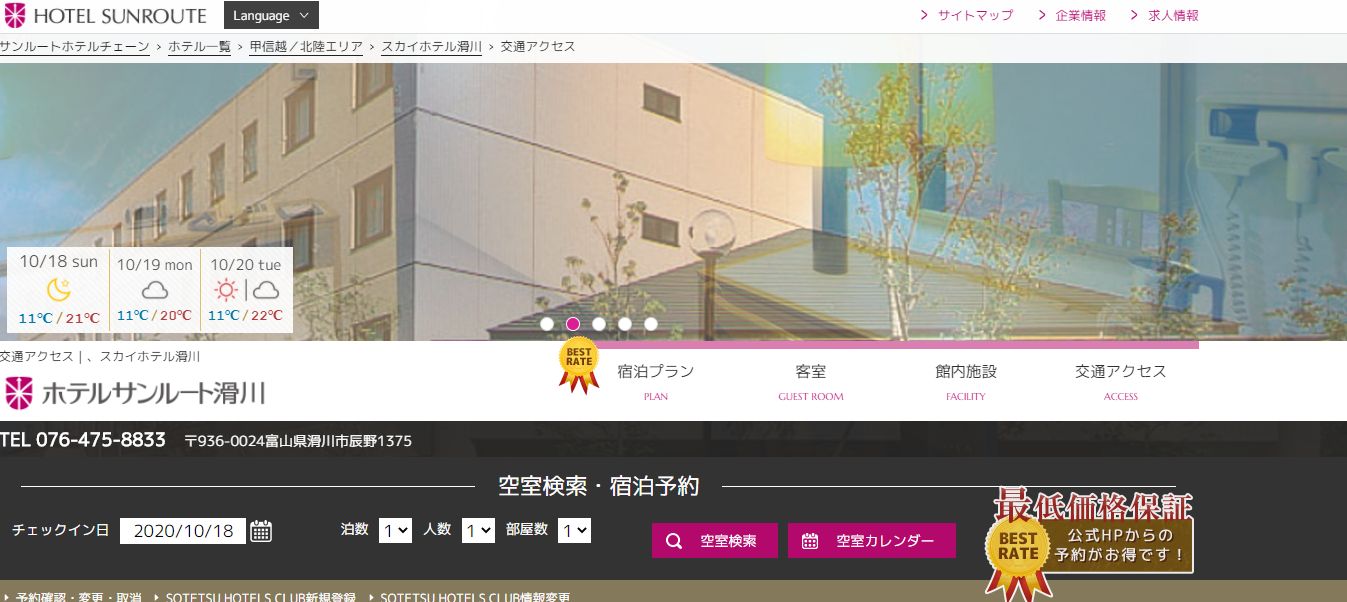Click the moon weather icon for 10/18
This screenshot has width=1347, height=602.
59,290
